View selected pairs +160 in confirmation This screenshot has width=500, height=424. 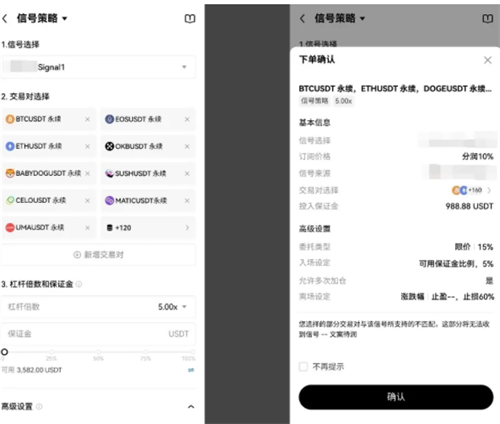tap(471, 190)
